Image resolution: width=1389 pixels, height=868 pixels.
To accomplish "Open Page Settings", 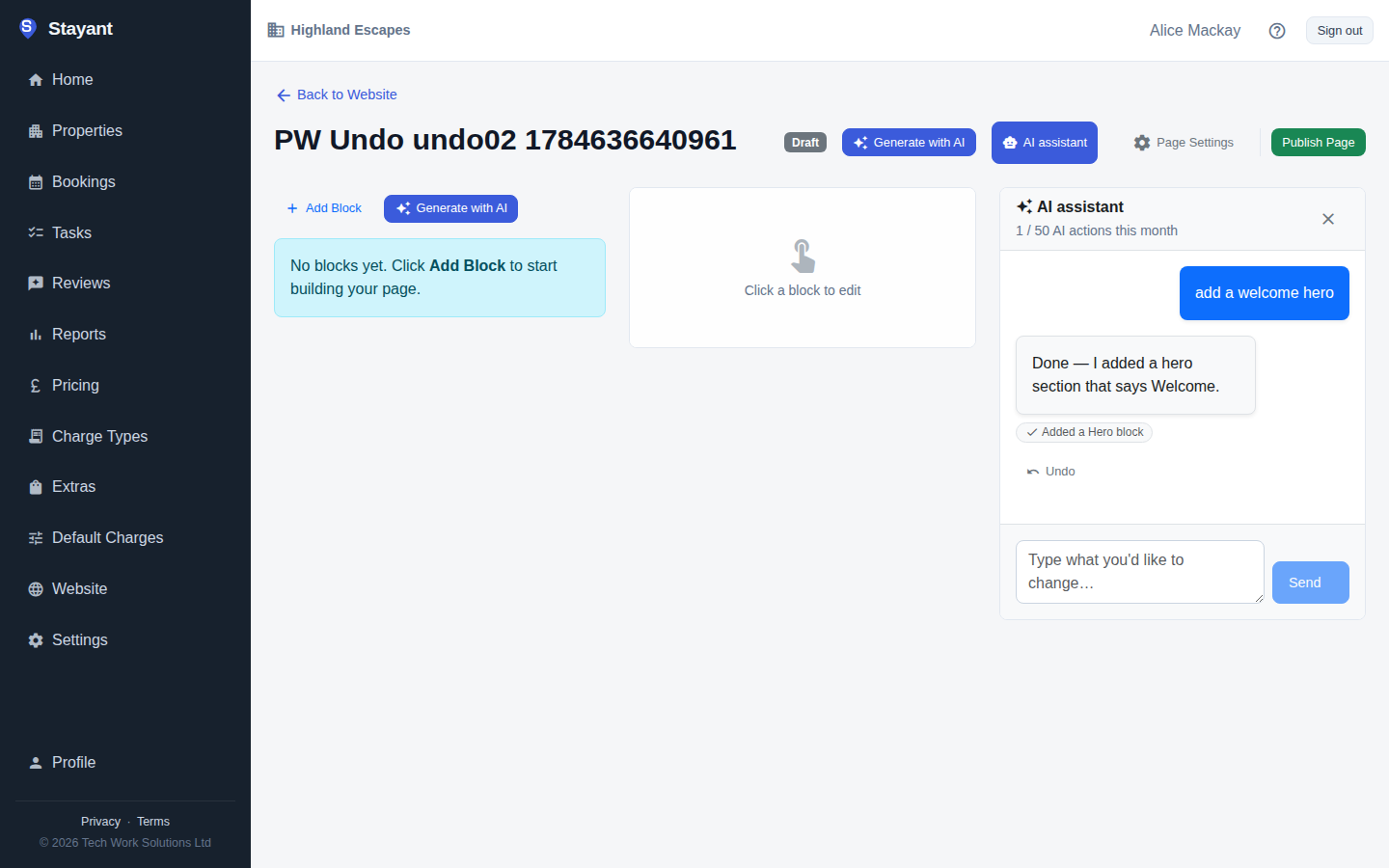I will click(x=1184, y=143).
